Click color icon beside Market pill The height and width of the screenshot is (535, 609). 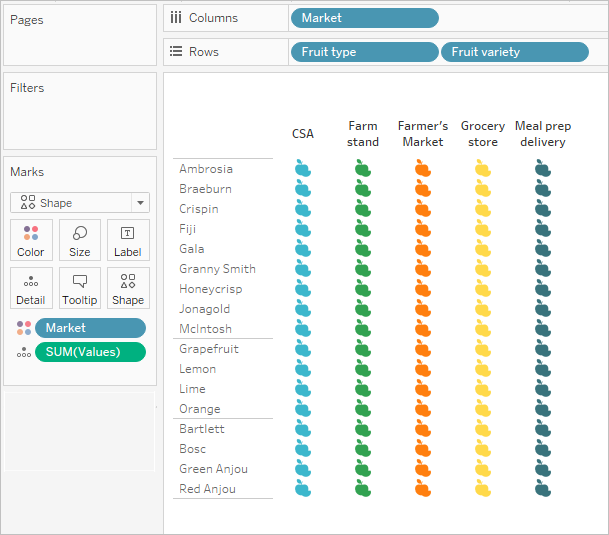click(x=24, y=328)
